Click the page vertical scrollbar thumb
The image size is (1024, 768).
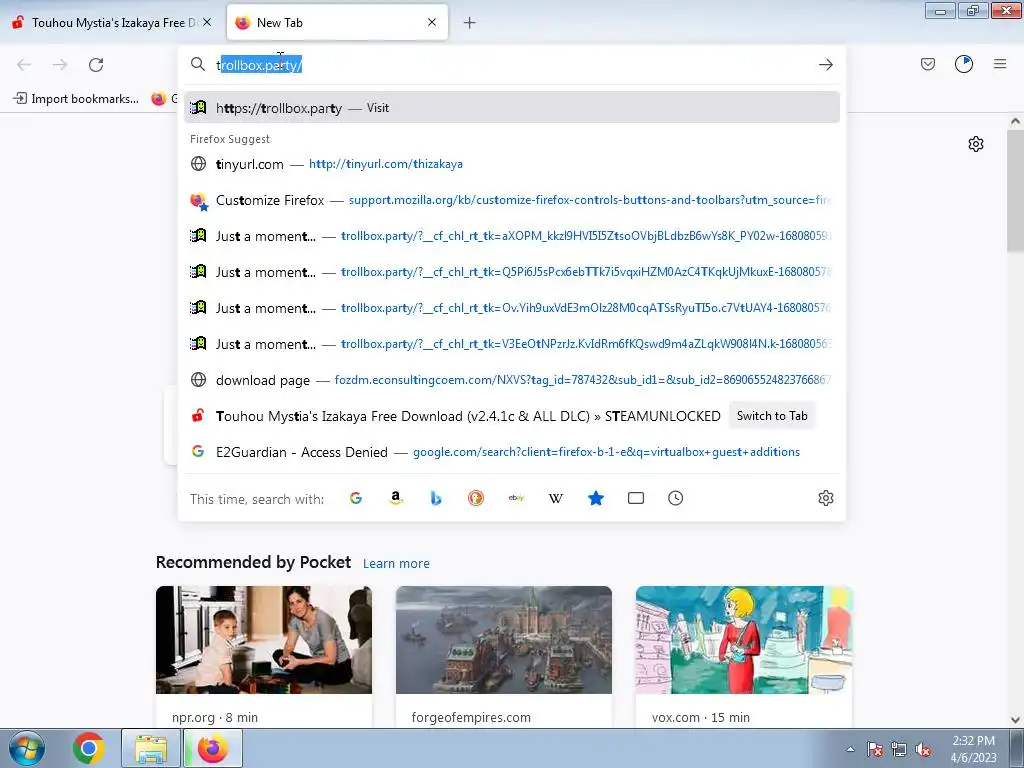coord(1015,190)
